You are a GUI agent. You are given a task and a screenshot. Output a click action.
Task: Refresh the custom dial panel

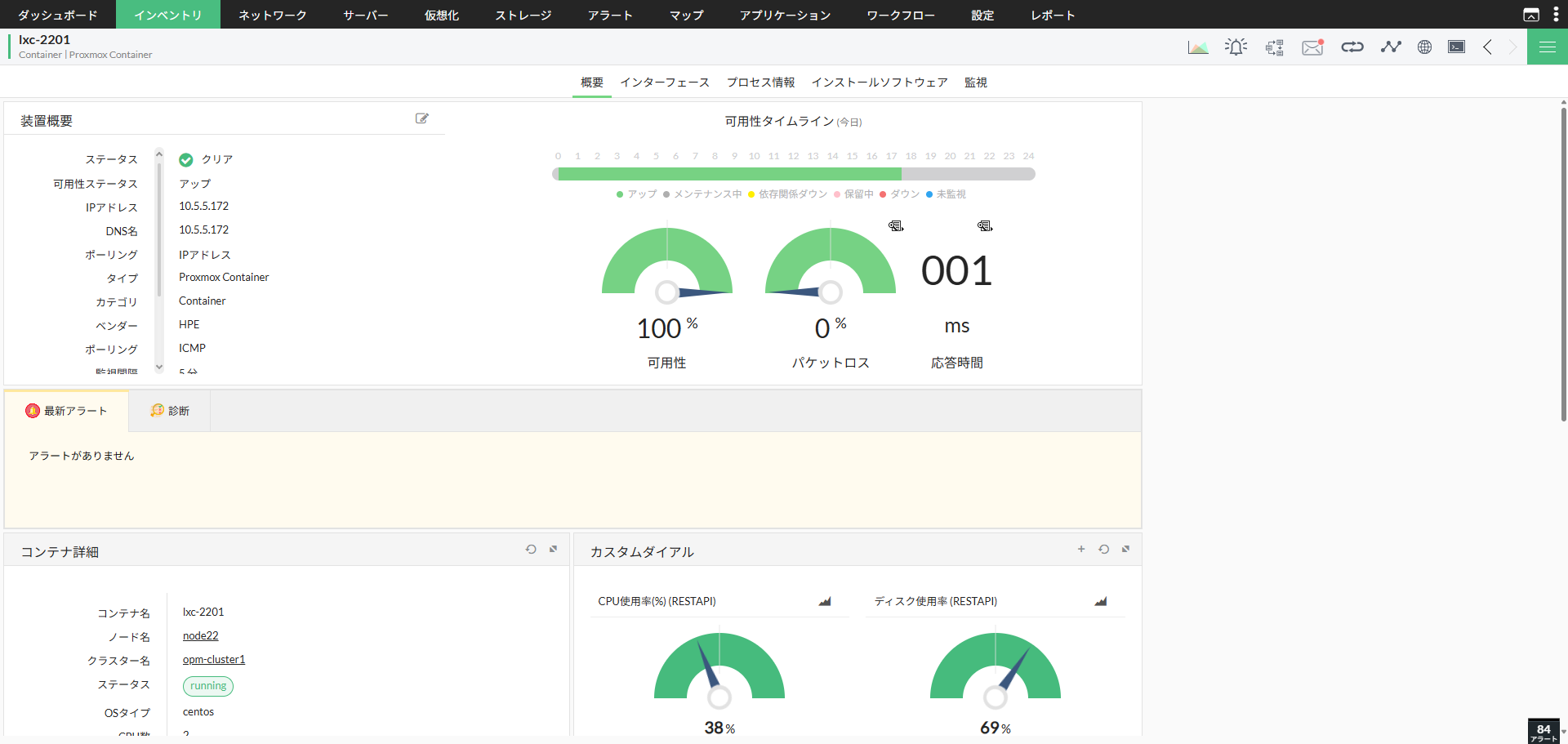point(1103,550)
